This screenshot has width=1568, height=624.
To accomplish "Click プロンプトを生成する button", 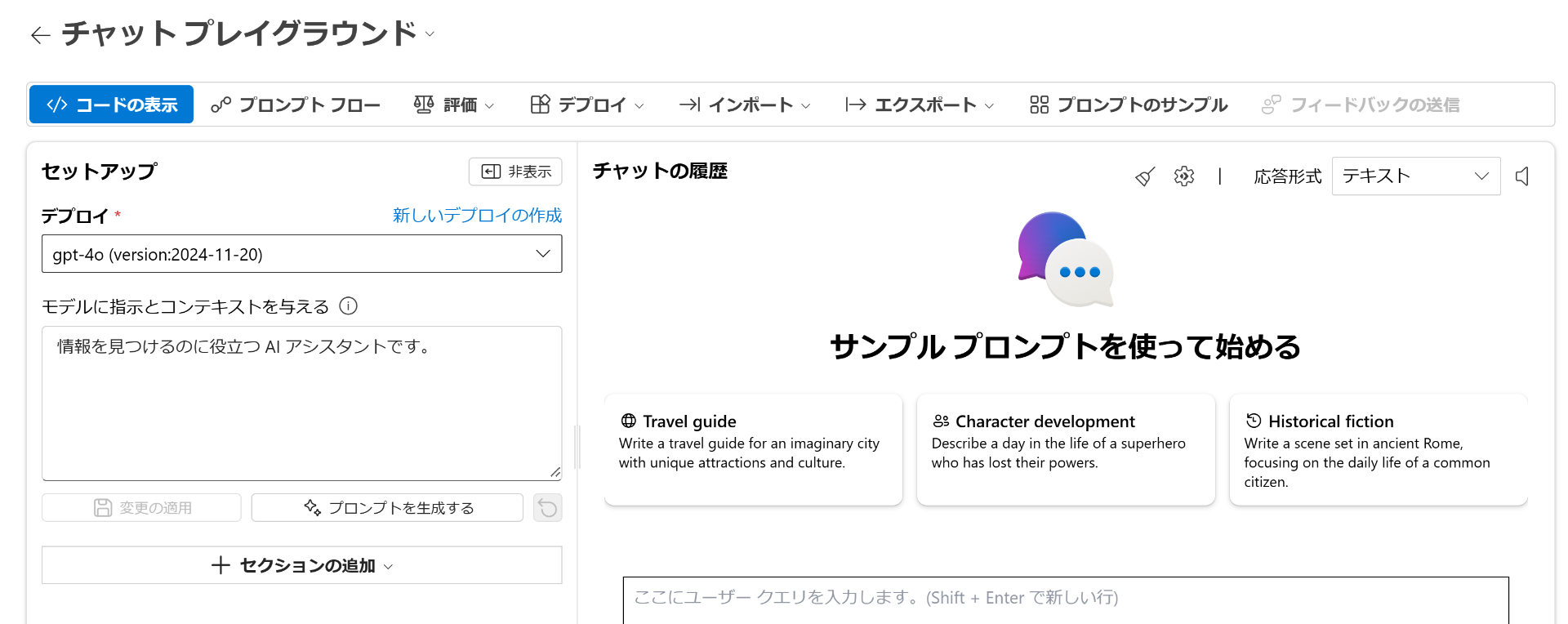I will click(x=387, y=508).
